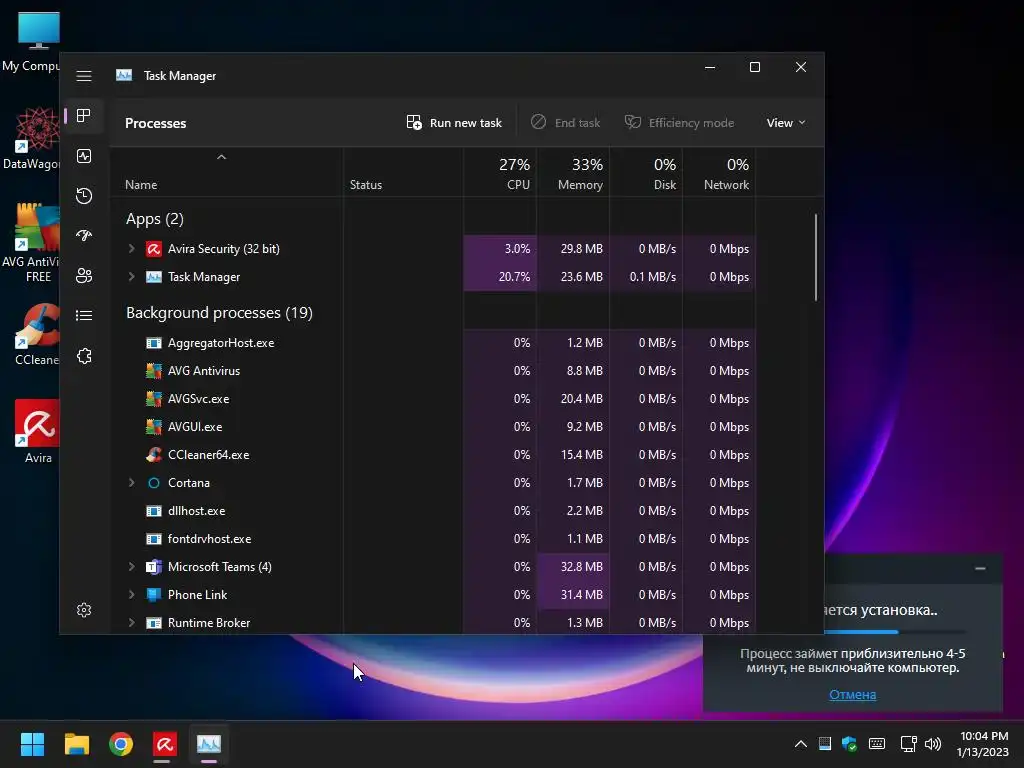Click Run new task button
This screenshot has width=1024, height=768.
pos(455,123)
